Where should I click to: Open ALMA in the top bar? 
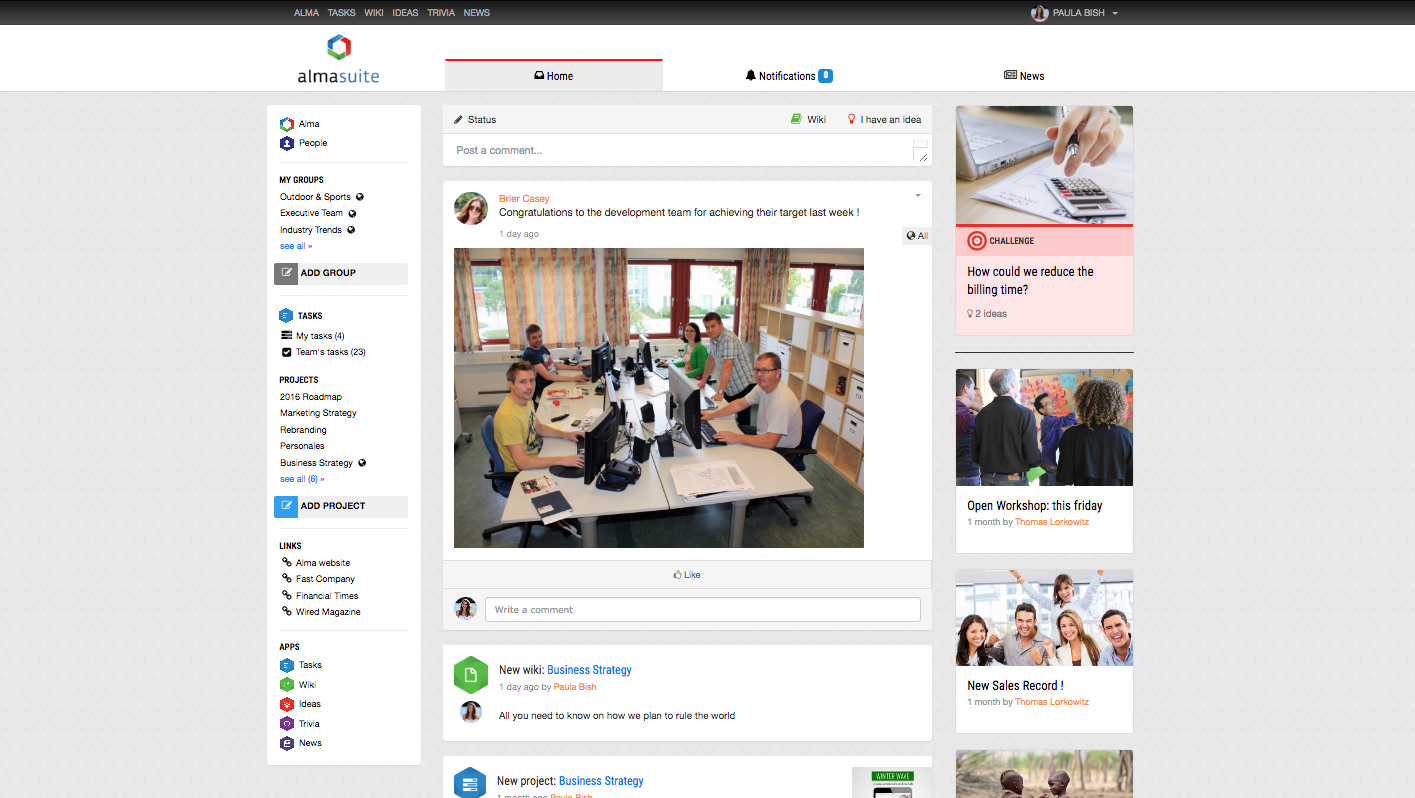(306, 13)
